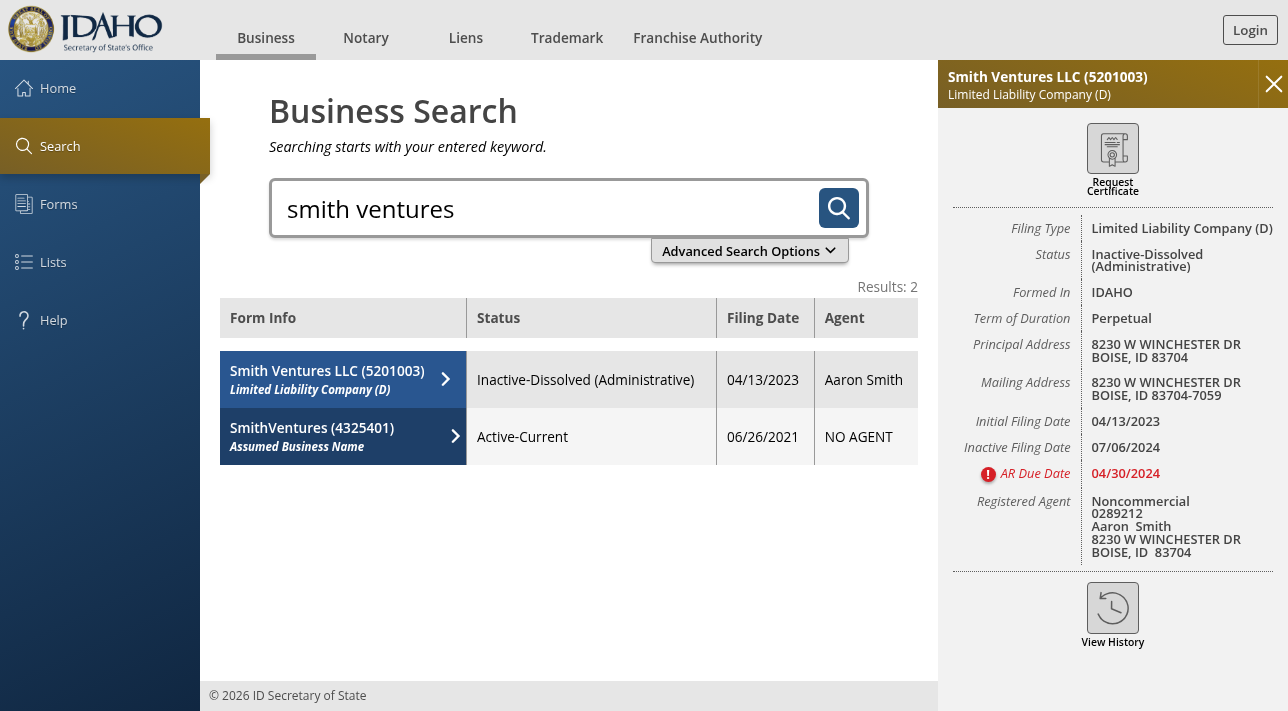This screenshot has width=1288, height=711.
Task: Click the 04/13/2023 initial filing date value
Action: coord(1126,422)
